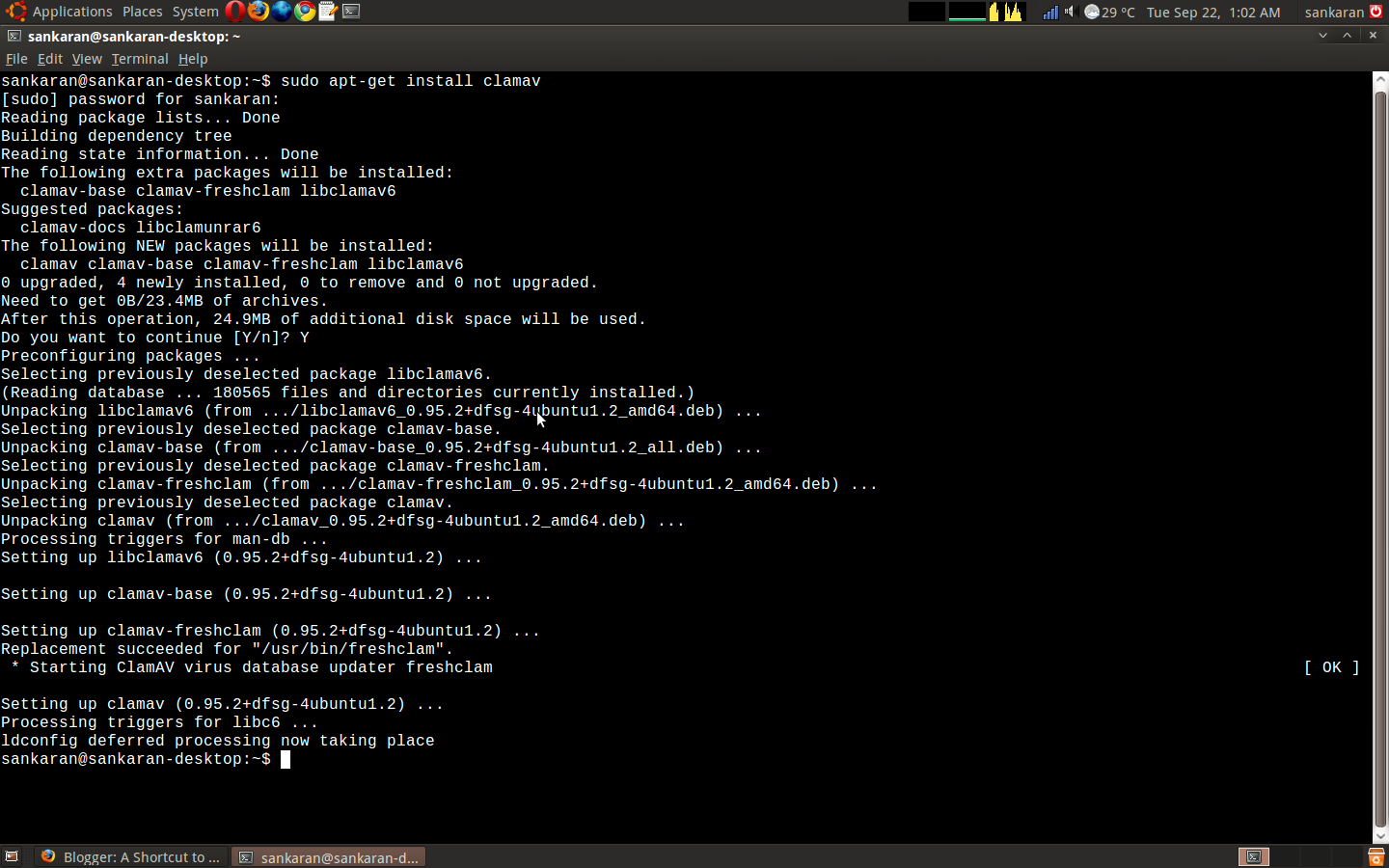Click the volume speaker icon

coord(1070,12)
